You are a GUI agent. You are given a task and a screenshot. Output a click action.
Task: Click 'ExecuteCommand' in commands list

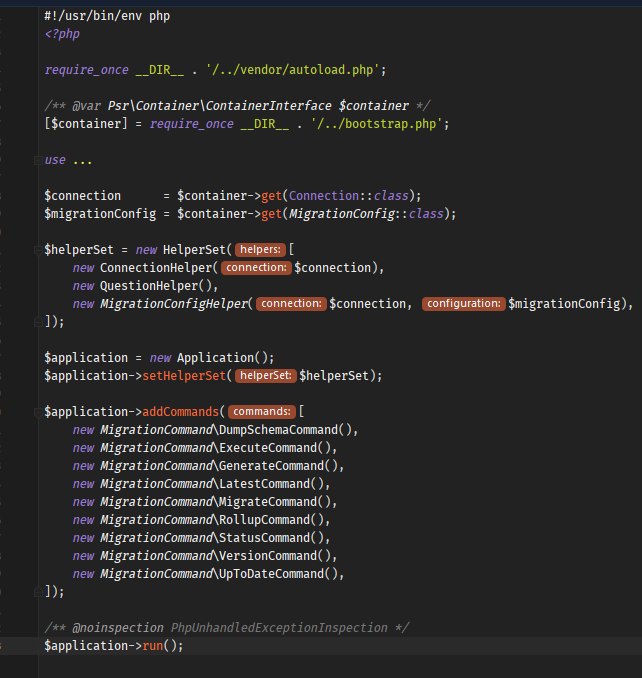pyautogui.click(x=268, y=448)
